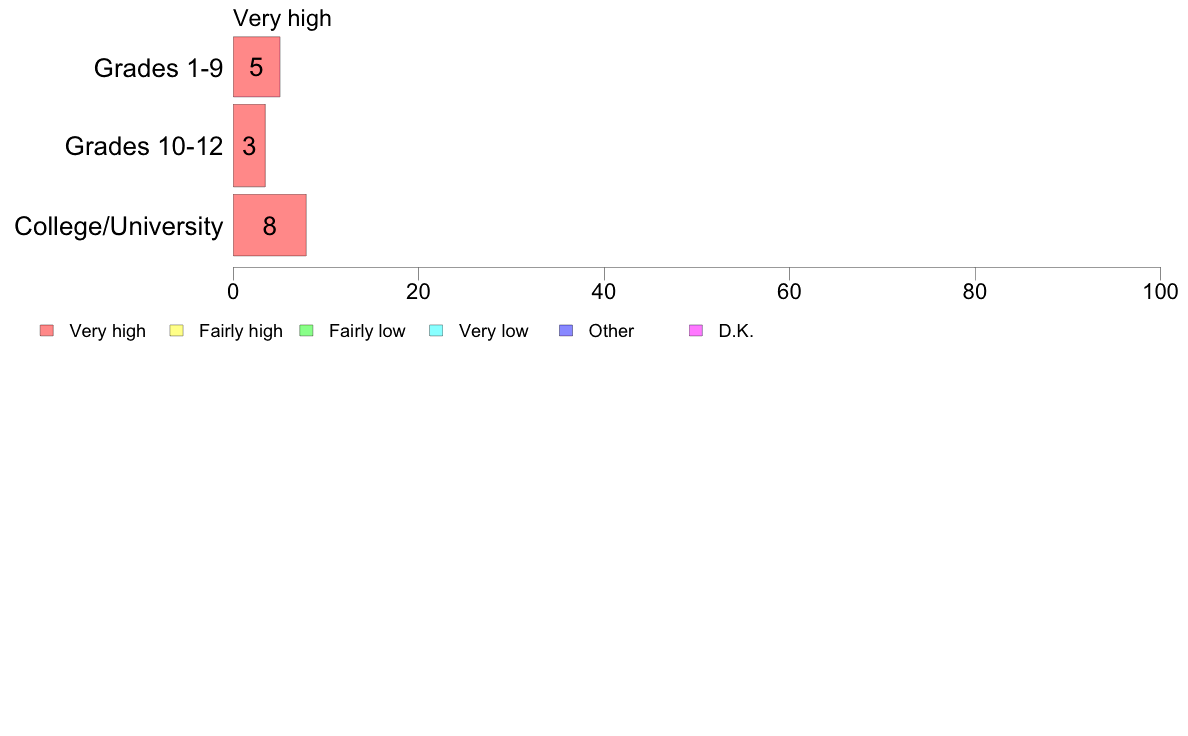Click the Very low legend text
The image size is (1188, 736).
(x=493, y=331)
